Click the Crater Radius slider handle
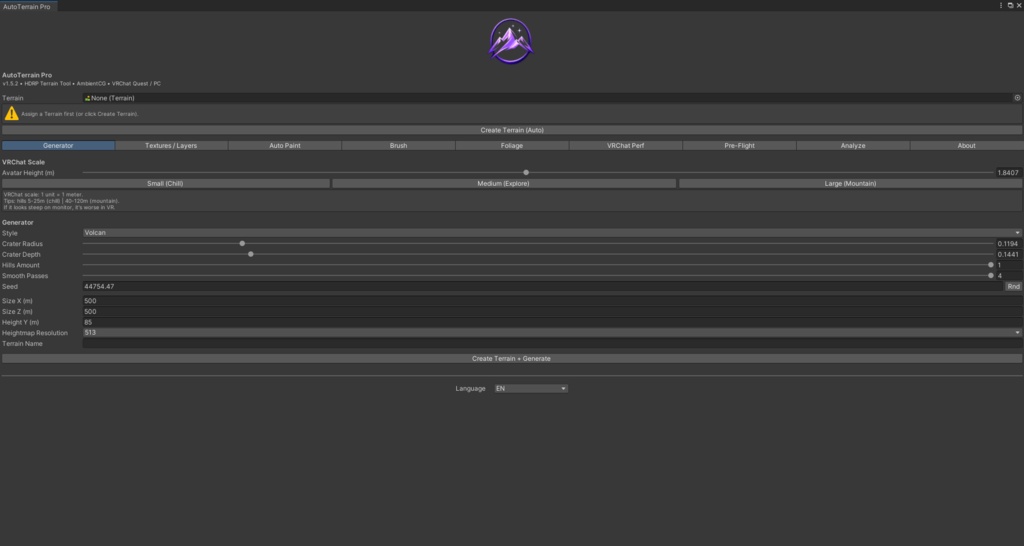 click(242, 244)
